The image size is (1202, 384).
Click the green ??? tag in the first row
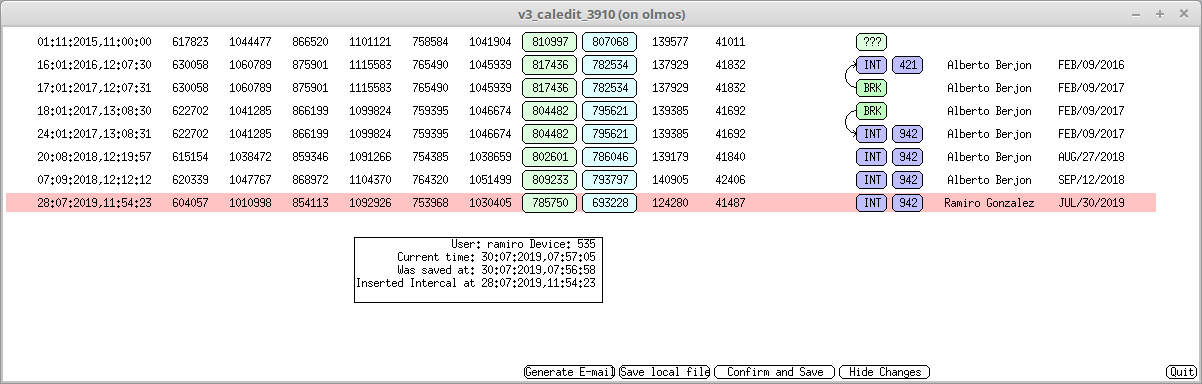871,42
